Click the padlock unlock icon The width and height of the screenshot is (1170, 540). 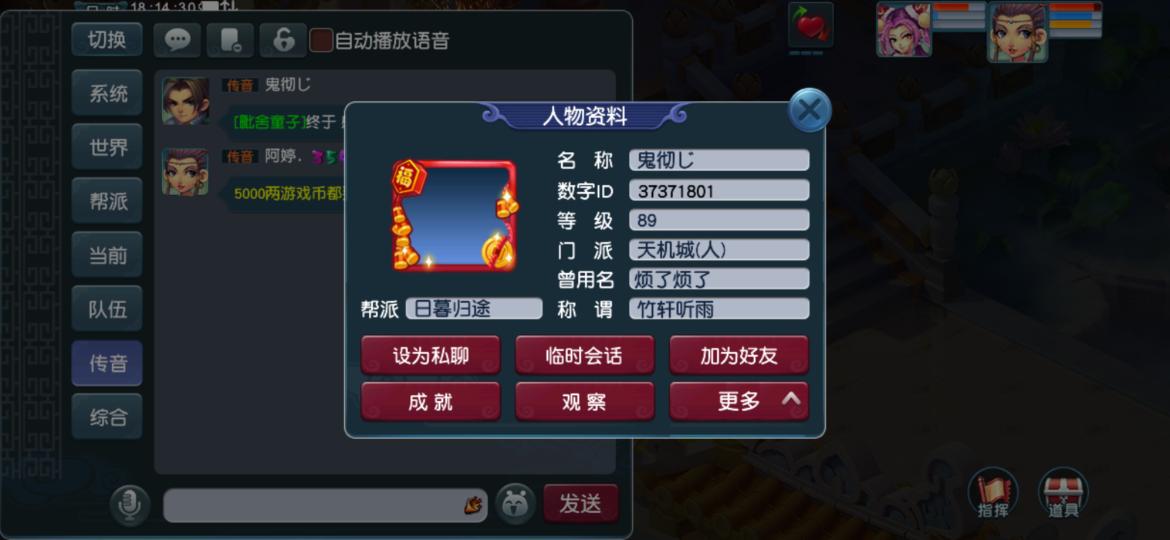point(283,40)
